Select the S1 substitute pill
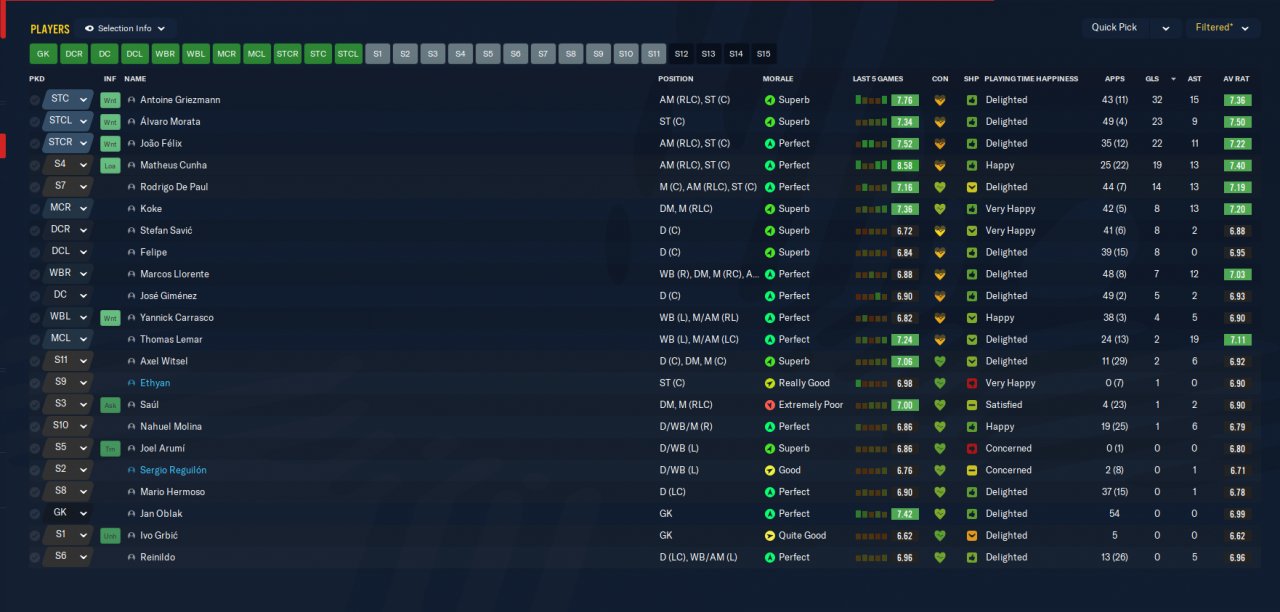This screenshot has width=1280, height=612. (377, 54)
